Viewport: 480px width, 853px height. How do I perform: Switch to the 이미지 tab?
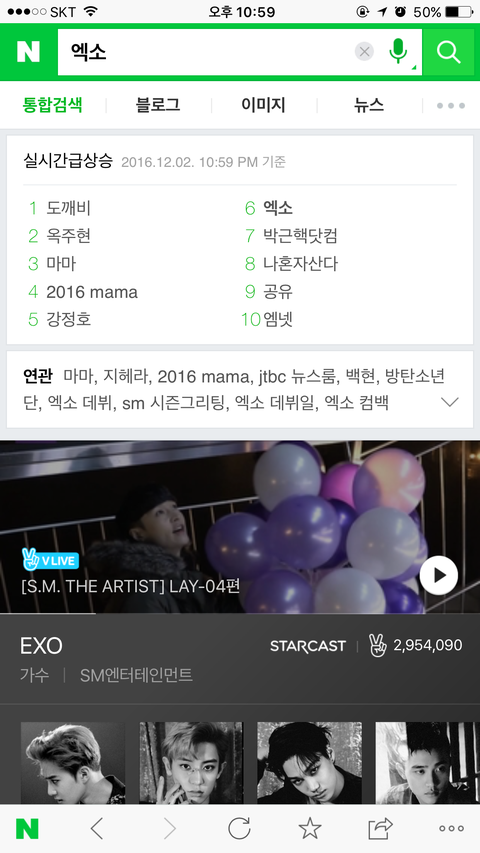point(263,105)
